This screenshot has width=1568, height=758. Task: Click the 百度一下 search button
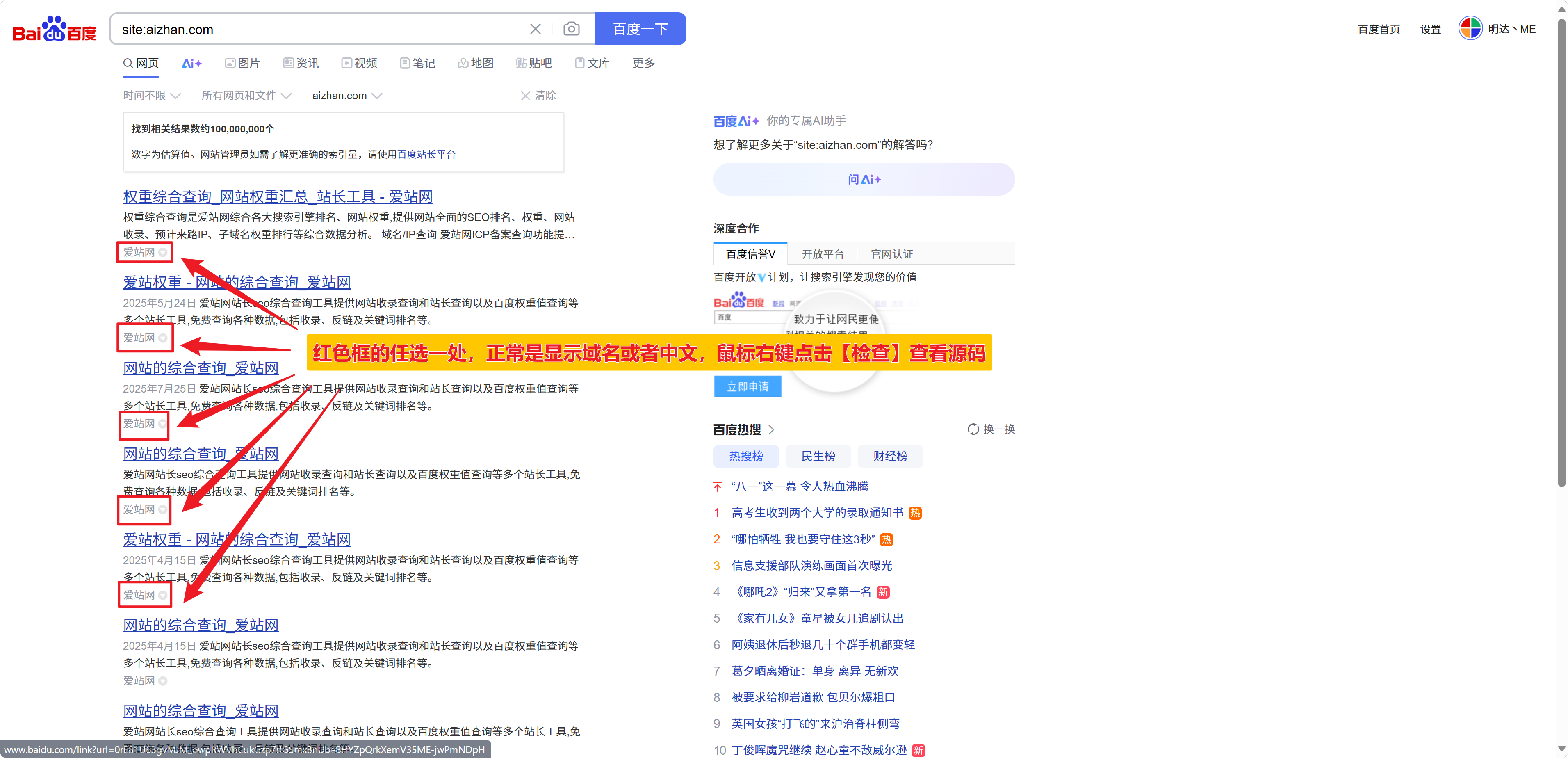[x=640, y=29]
